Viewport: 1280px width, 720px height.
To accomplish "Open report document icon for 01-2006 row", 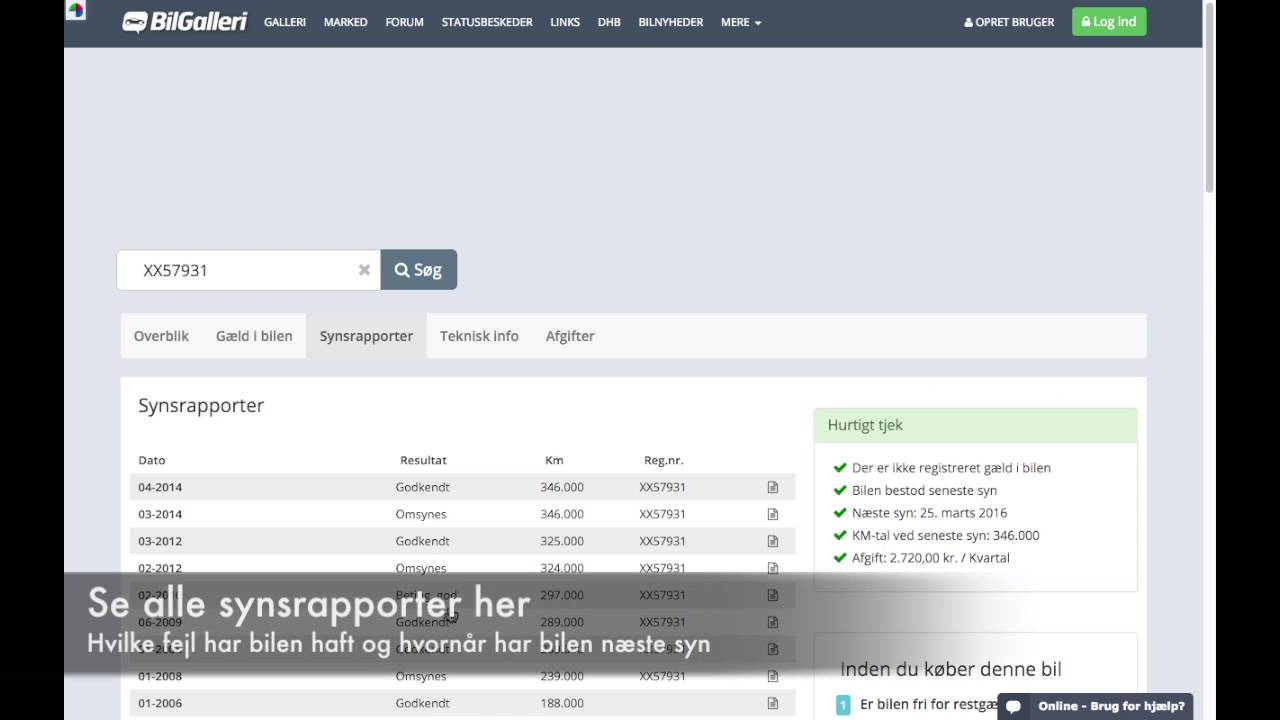I will [773, 703].
